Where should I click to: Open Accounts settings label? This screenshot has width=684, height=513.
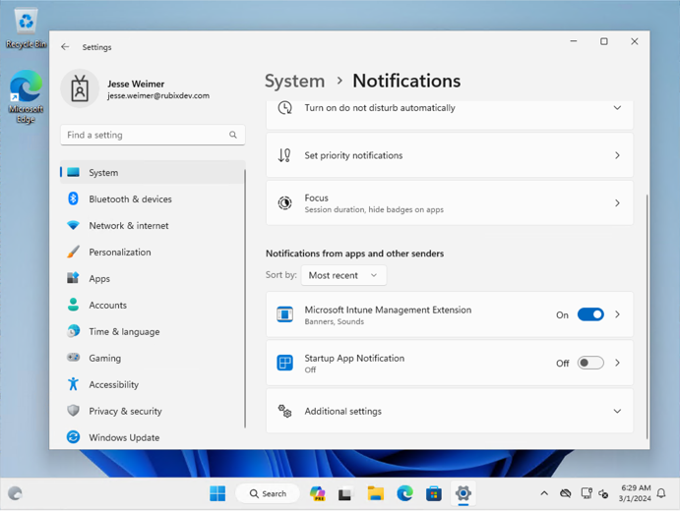pyautogui.click(x=108, y=306)
